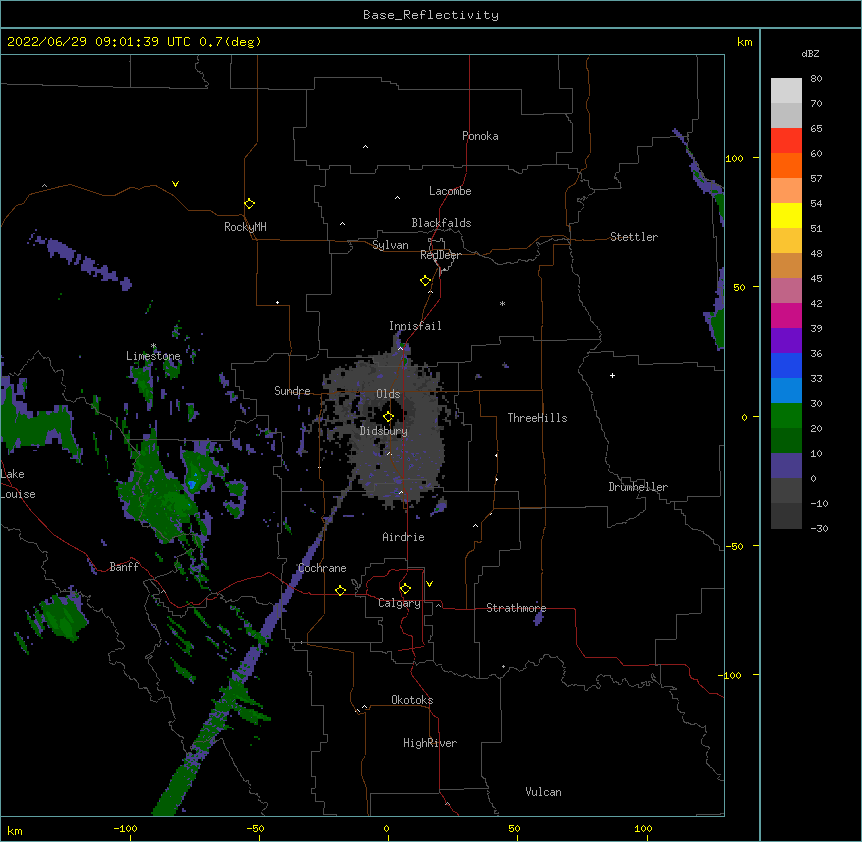
Task: Click the yellow station marker near RockyMH
Action: pyautogui.click(x=250, y=204)
